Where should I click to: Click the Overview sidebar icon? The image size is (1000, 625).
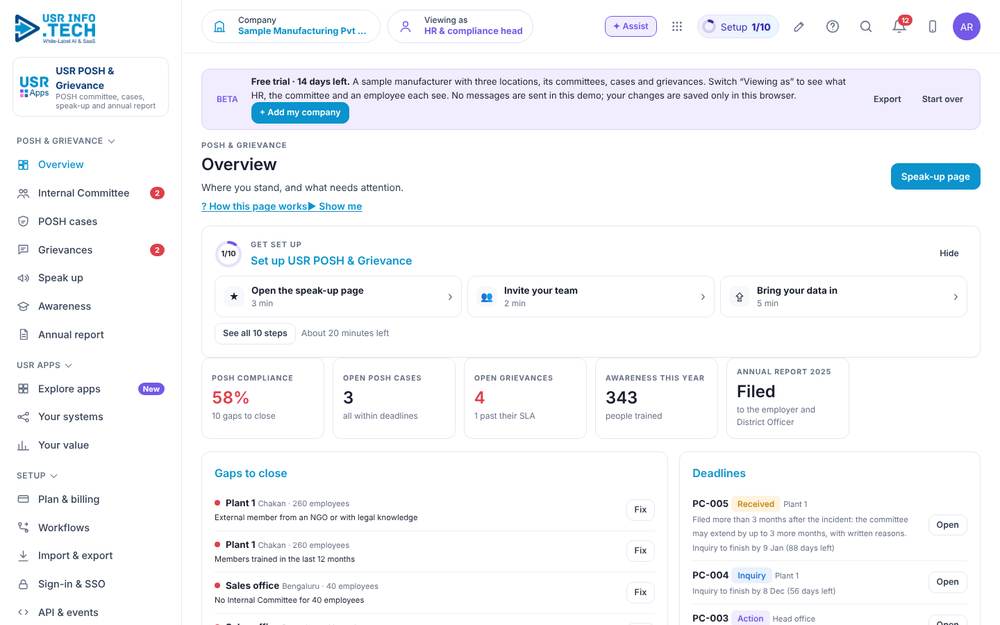point(23,165)
